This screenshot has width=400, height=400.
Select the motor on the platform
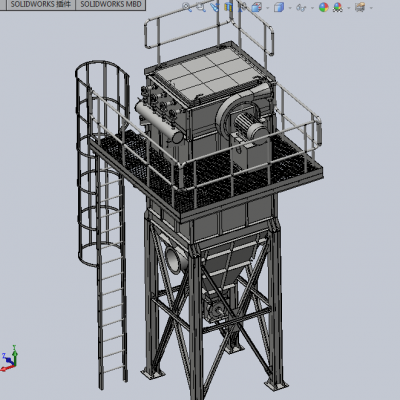(250, 128)
